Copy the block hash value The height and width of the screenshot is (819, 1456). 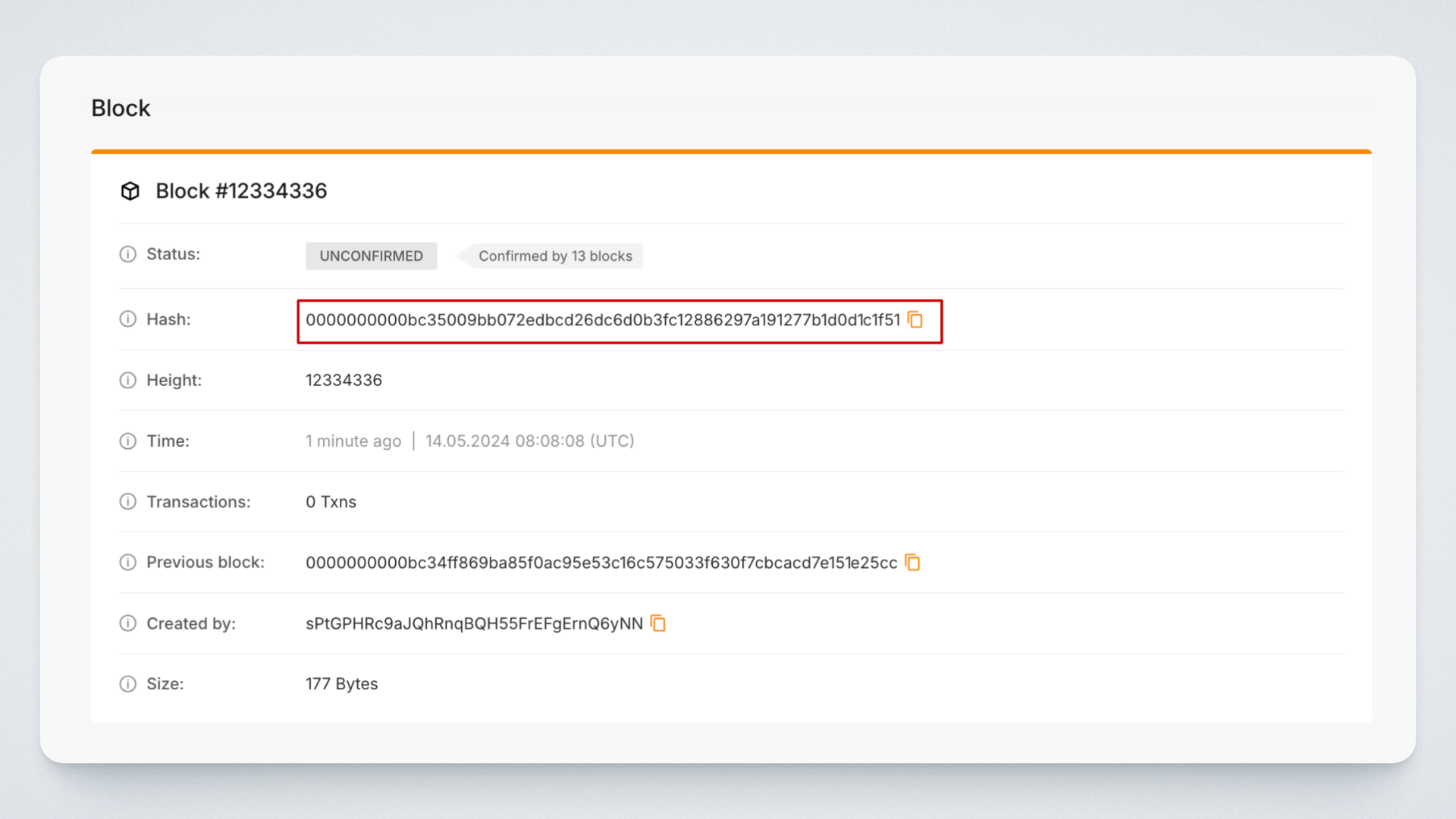(x=915, y=320)
